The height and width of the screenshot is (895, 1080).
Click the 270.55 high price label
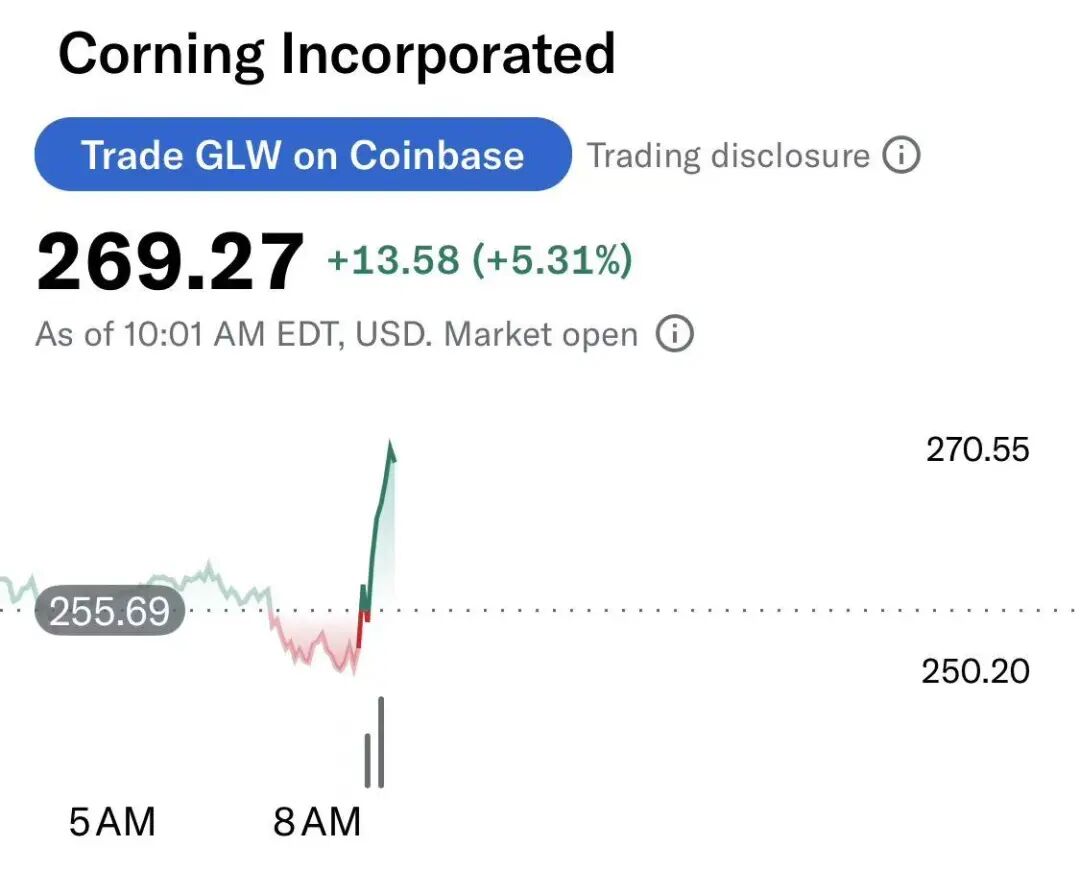[x=977, y=450]
